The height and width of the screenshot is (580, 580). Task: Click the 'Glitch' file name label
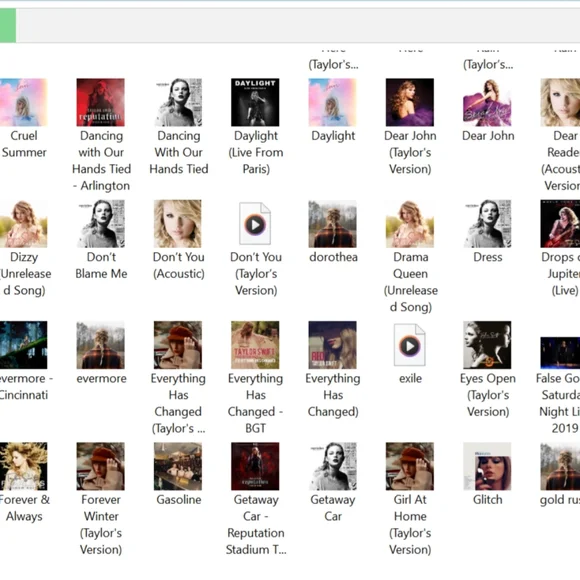[488, 500]
